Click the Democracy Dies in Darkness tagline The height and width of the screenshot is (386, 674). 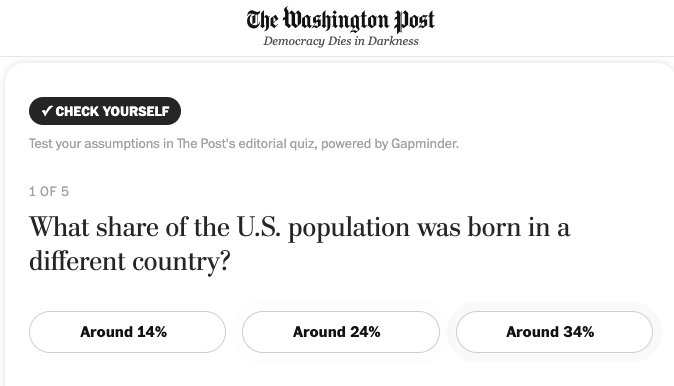point(341,41)
